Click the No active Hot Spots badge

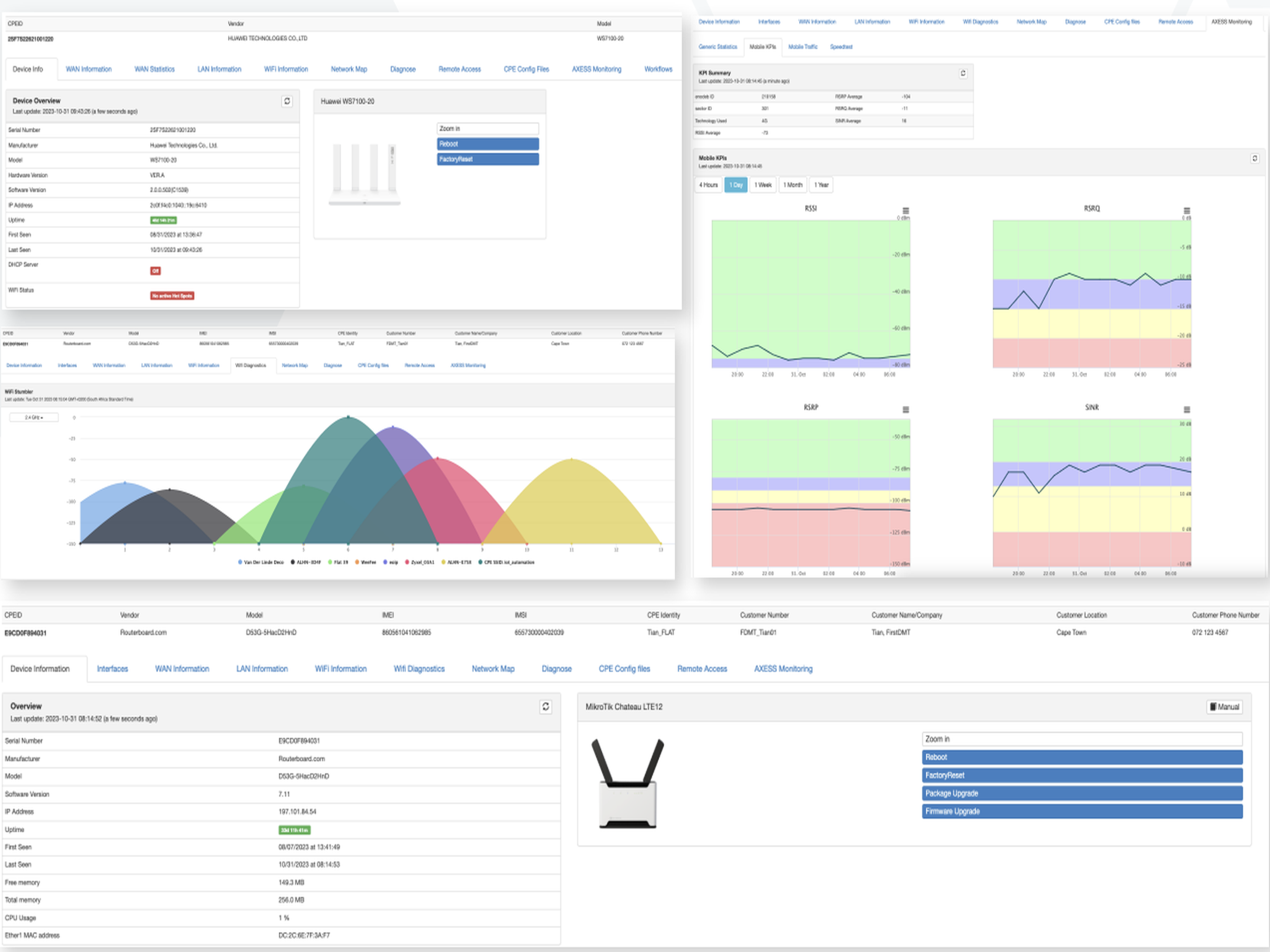tap(172, 296)
